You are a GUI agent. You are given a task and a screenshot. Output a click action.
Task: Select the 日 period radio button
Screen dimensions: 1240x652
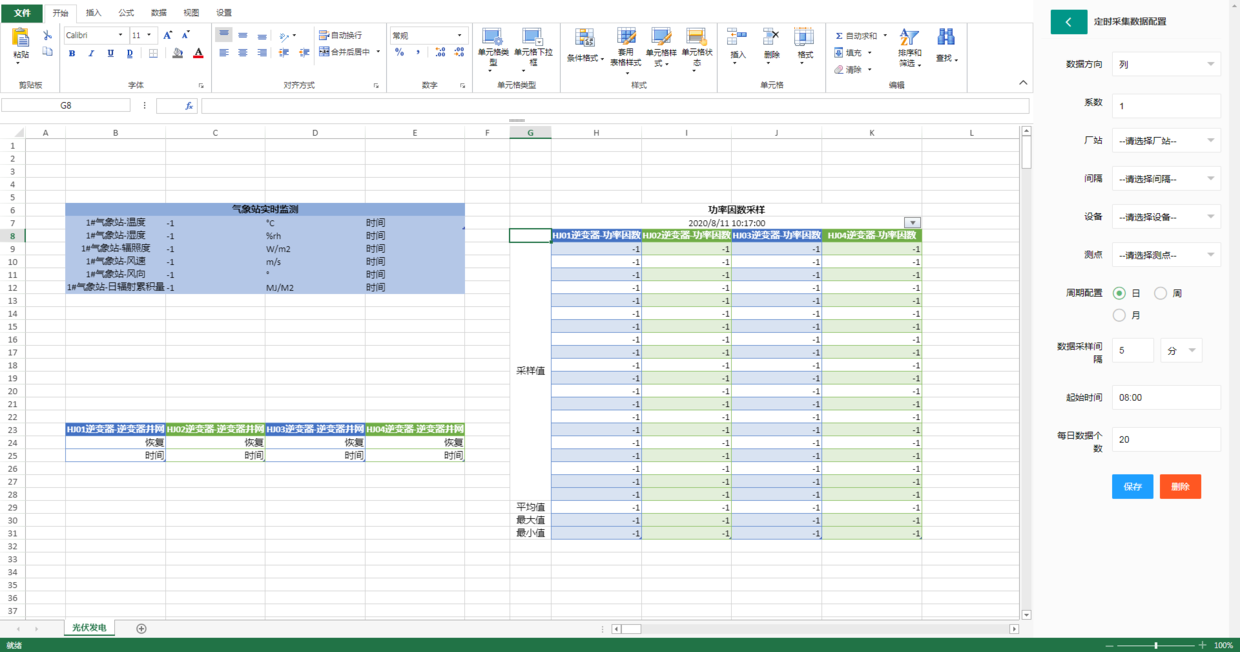(1119, 293)
